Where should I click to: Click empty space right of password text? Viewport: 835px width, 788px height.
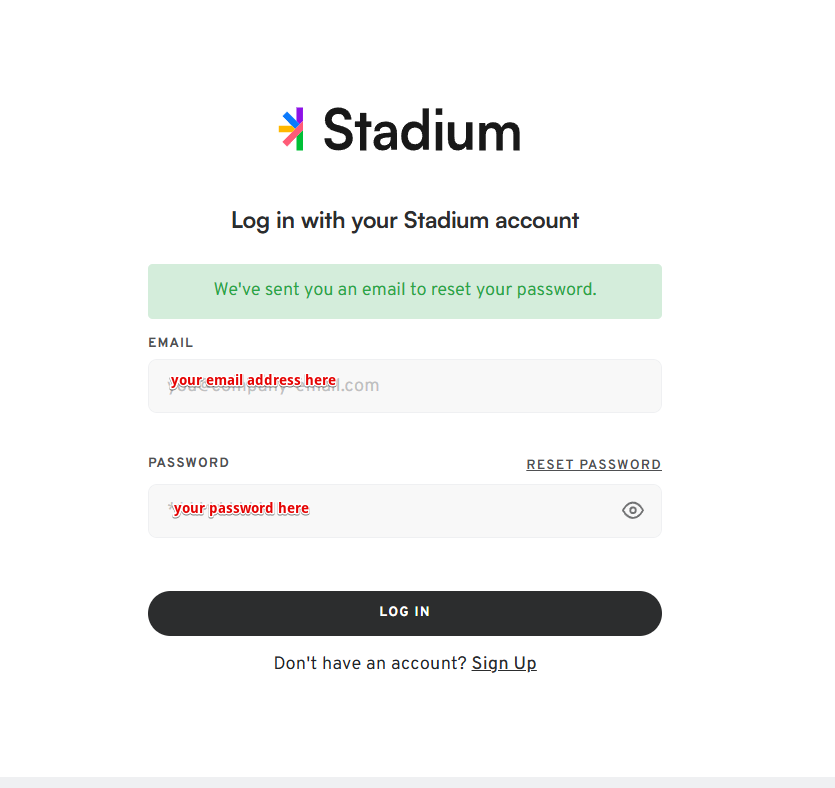(x=463, y=511)
